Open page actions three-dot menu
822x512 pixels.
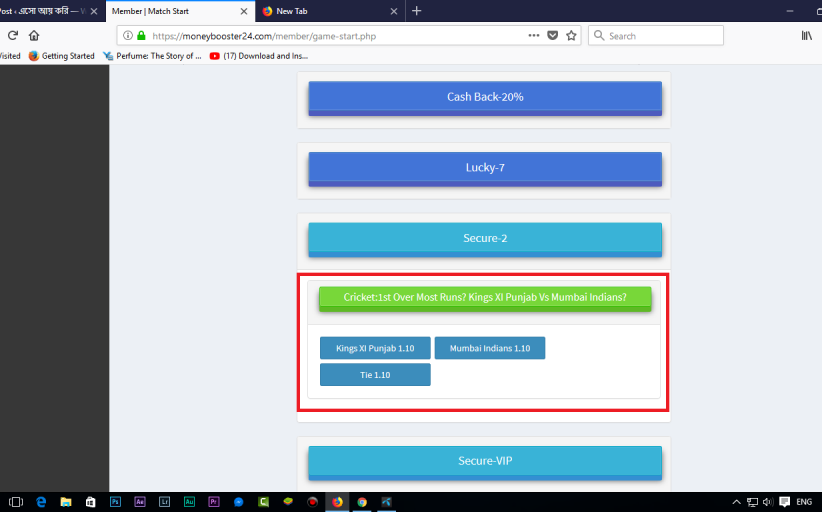pos(534,35)
